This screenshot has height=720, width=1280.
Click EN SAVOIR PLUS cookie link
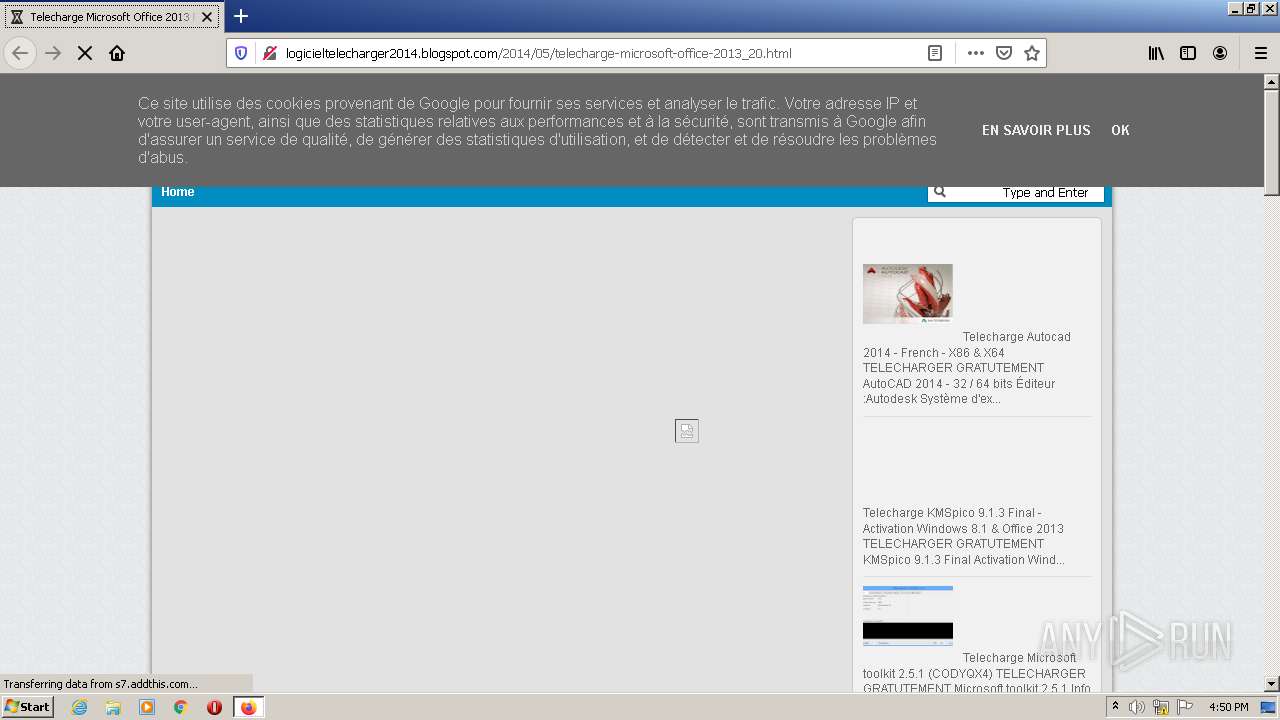pos(1036,130)
